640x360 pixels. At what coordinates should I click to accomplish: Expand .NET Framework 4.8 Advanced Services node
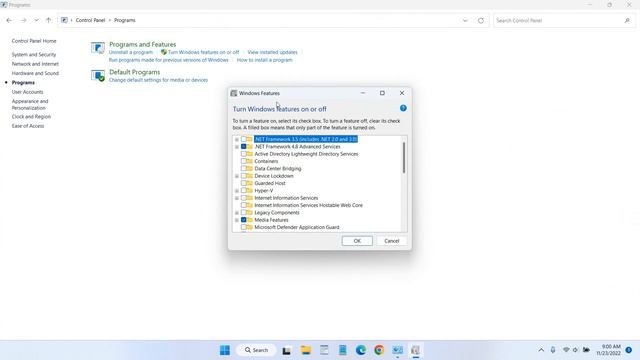point(237,147)
